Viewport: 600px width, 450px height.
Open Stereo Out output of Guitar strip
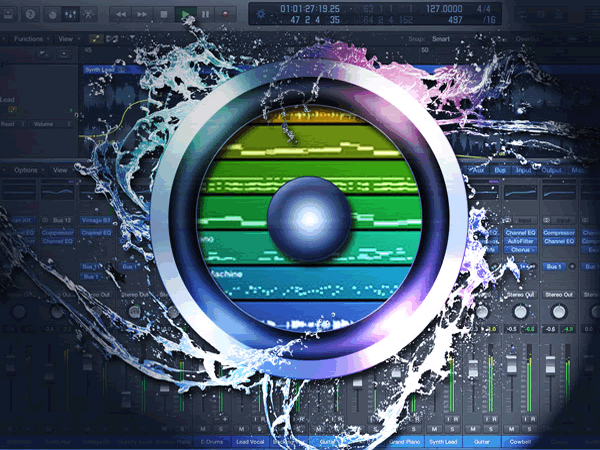tap(520, 295)
